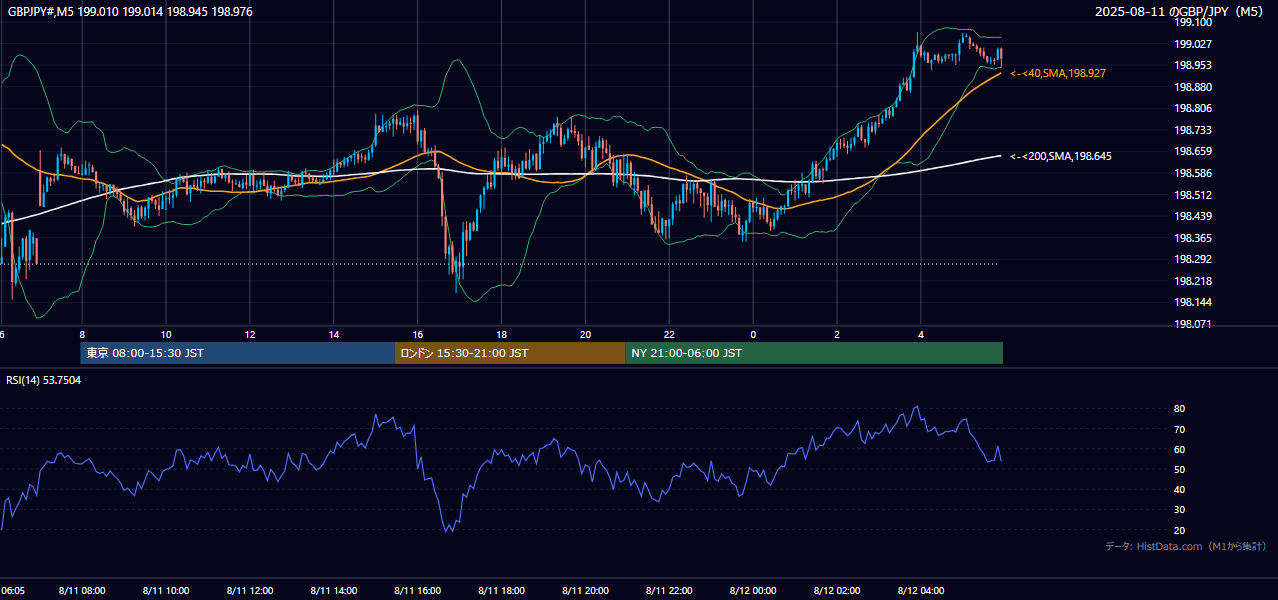Click the 8/11 20:00 time label
The image size is (1278, 600).
click(x=586, y=591)
